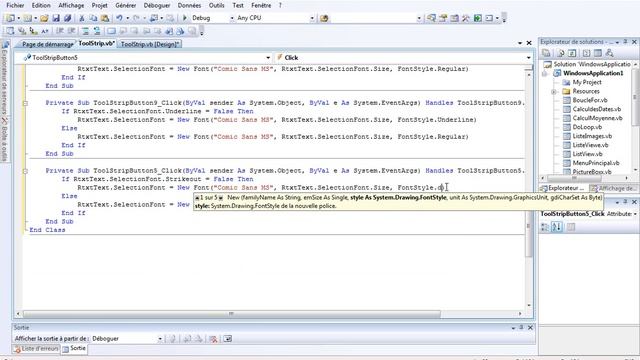Click the Solution Explorer horizontal scrollbar
The width and height of the screenshot is (640, 360).
[x=574, y=178]
